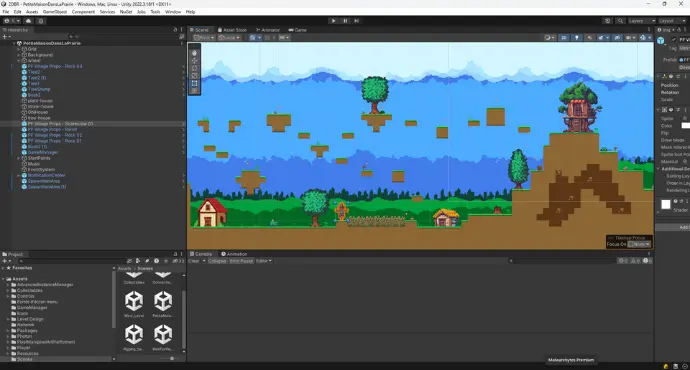Viewport: 690px width, 370px height.
Task: Open the GameObject menu
Action: 55,12
